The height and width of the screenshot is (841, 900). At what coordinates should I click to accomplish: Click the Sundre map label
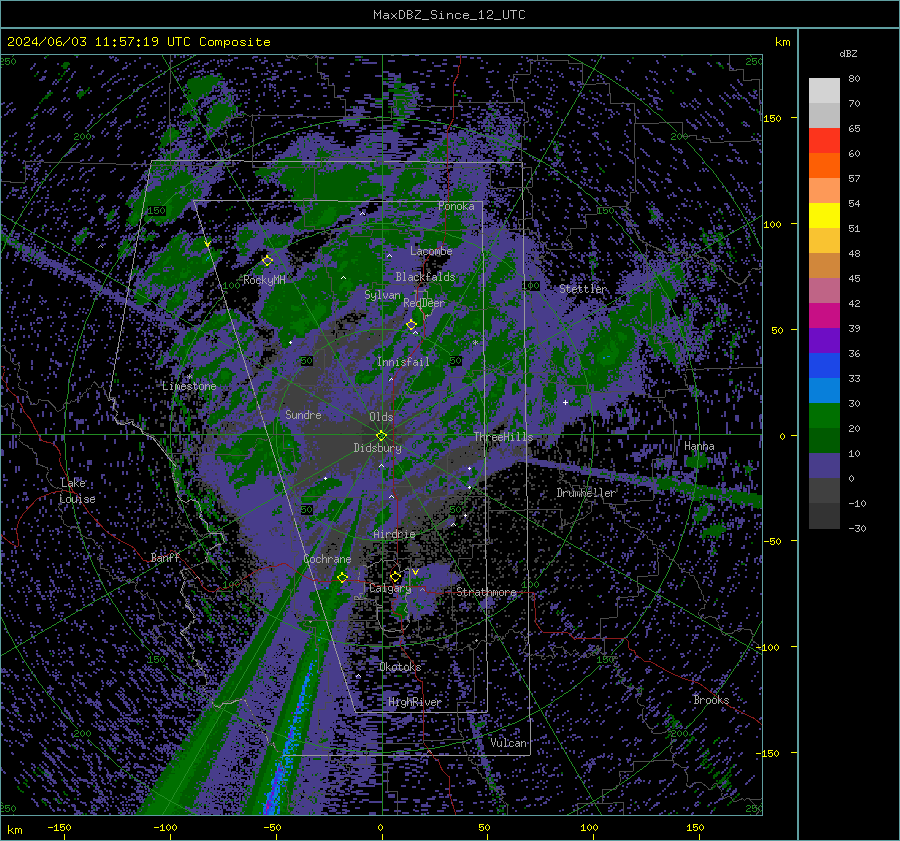click(303, 414)
